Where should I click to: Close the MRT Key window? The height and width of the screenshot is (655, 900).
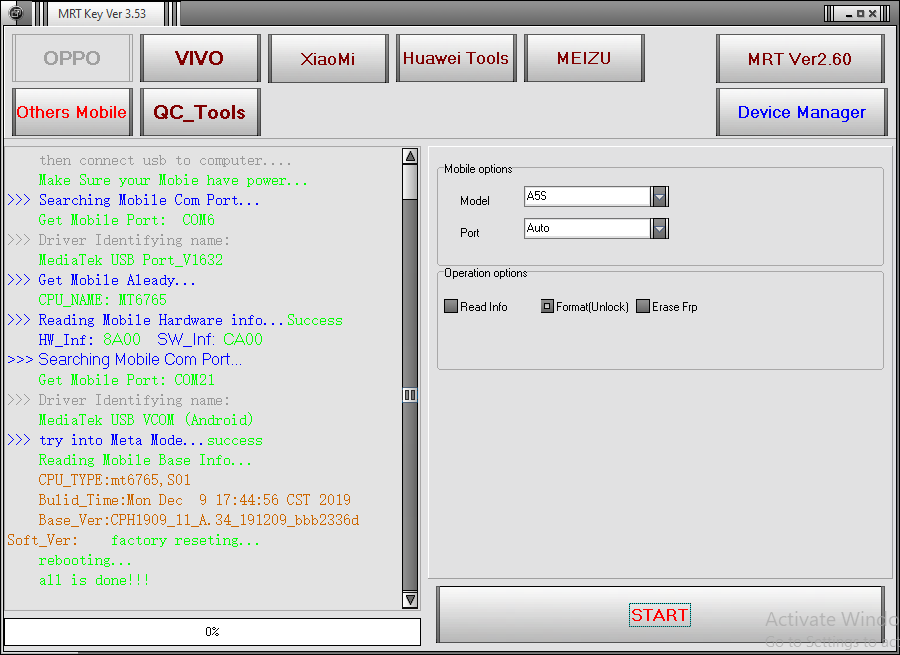(872, 14)
